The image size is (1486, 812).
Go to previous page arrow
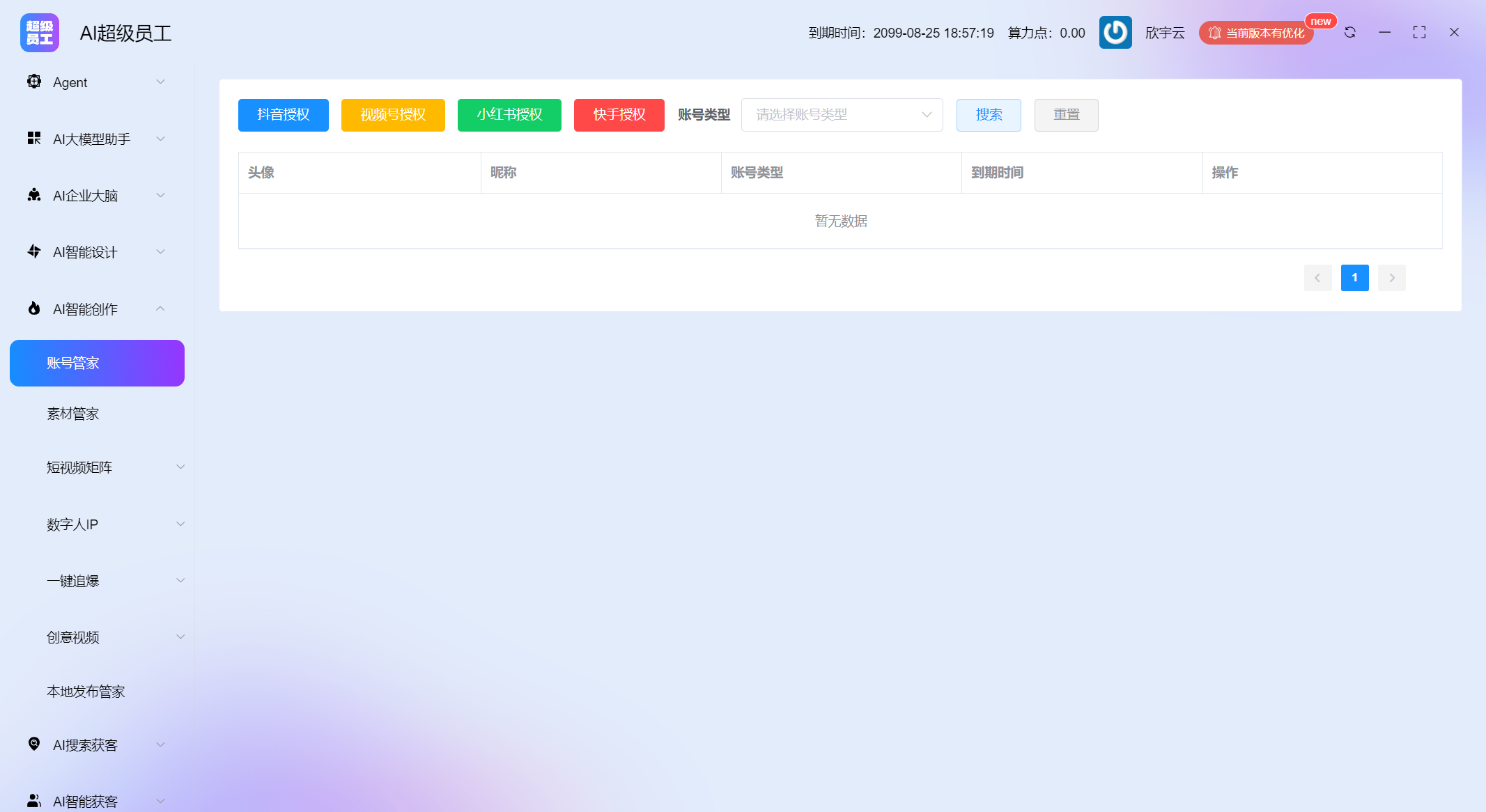tap(1317, 278)
